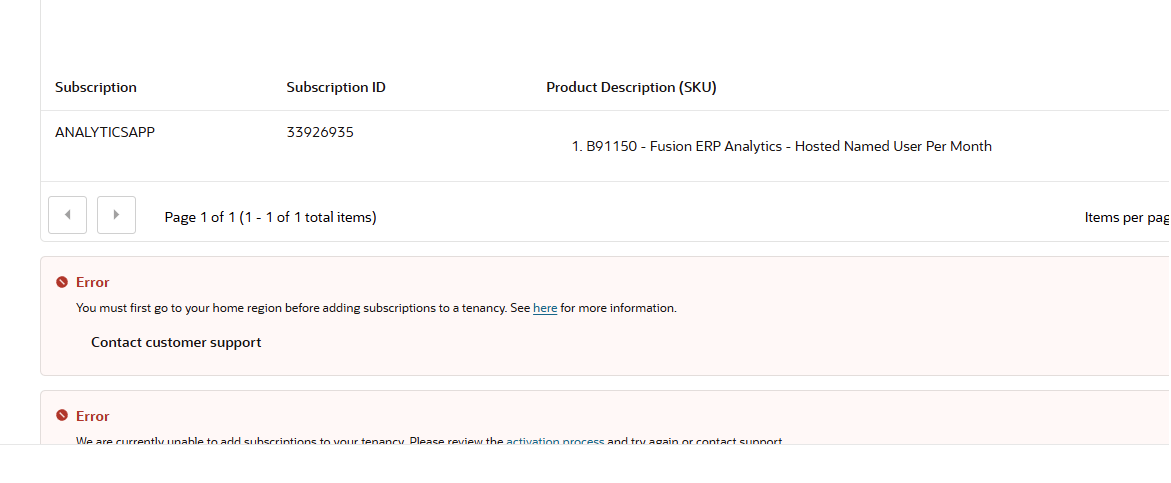Click the empty area below the second error
The image size is (1171, 483).
click(x=586, y=464)
